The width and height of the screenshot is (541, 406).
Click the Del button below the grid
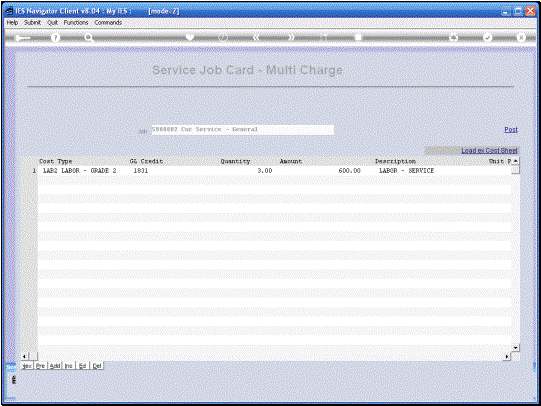point(97,366)
